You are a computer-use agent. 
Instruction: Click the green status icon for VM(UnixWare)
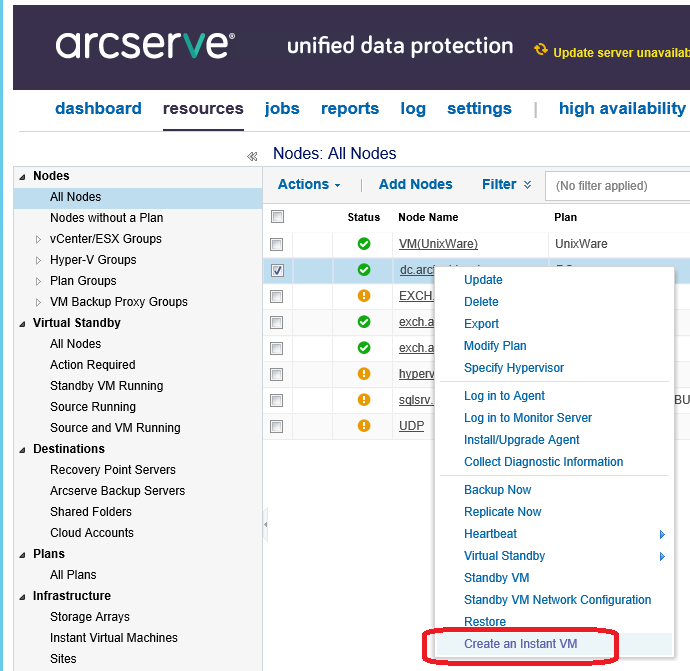pos(364,244)
